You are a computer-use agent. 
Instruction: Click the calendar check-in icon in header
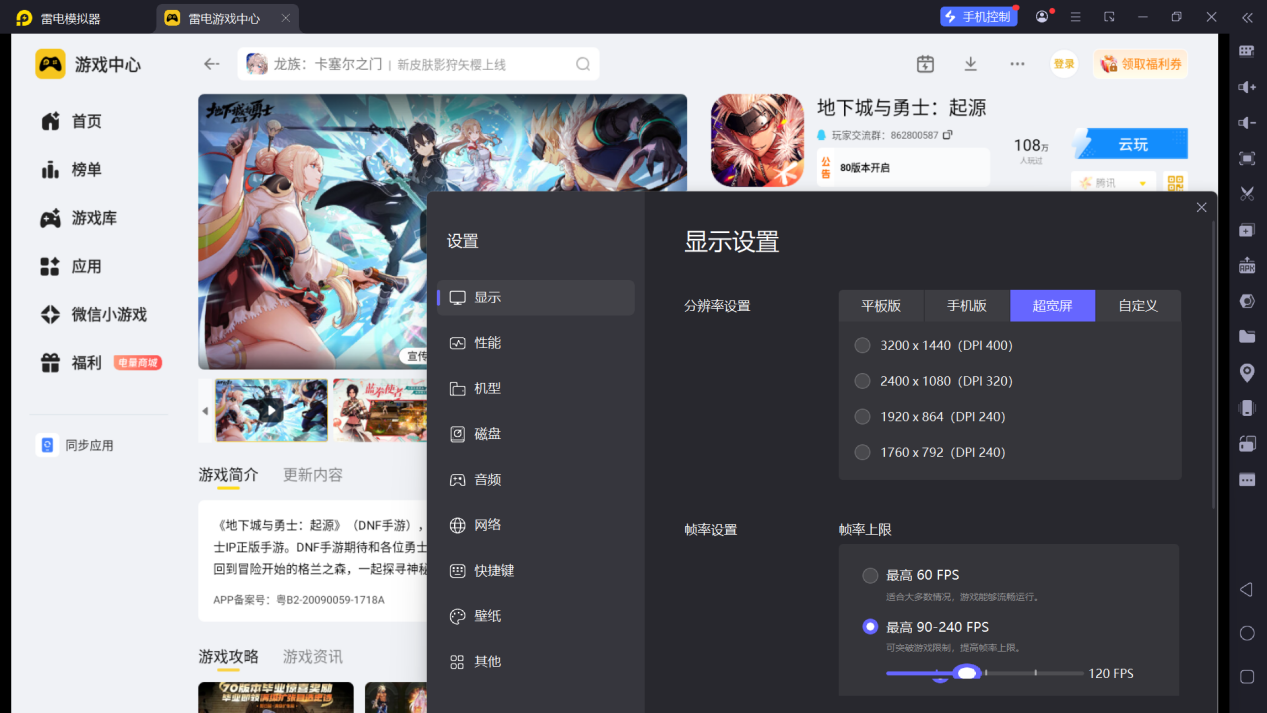click(x=925, y=64)
